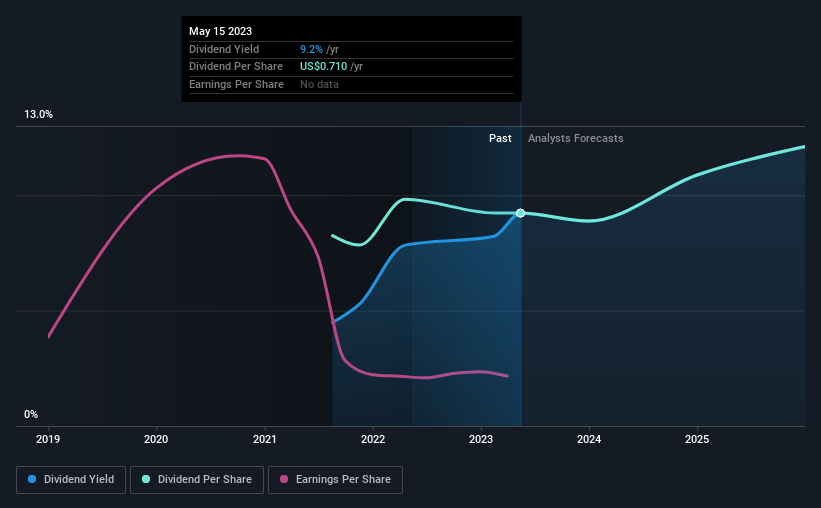Screen dimensions: 821x508
Task: Click the tooltip Earnings Per Share row label
Action: click(x=236, y=84)
